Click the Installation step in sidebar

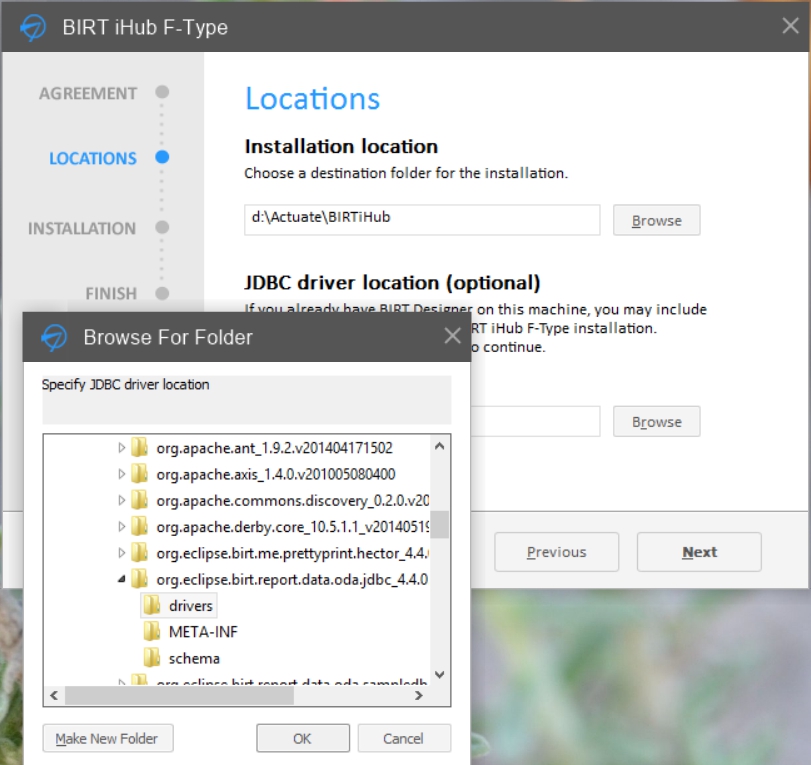click(x=82, y=228)
